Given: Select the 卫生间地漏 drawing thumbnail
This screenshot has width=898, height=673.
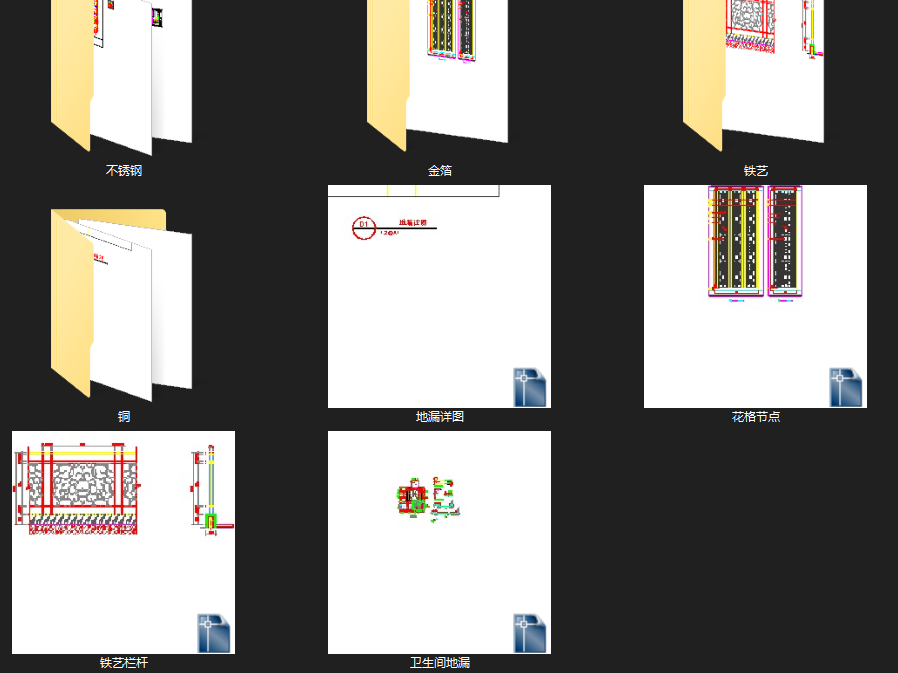Looking at the screenshot, I should tap(439, 542).
